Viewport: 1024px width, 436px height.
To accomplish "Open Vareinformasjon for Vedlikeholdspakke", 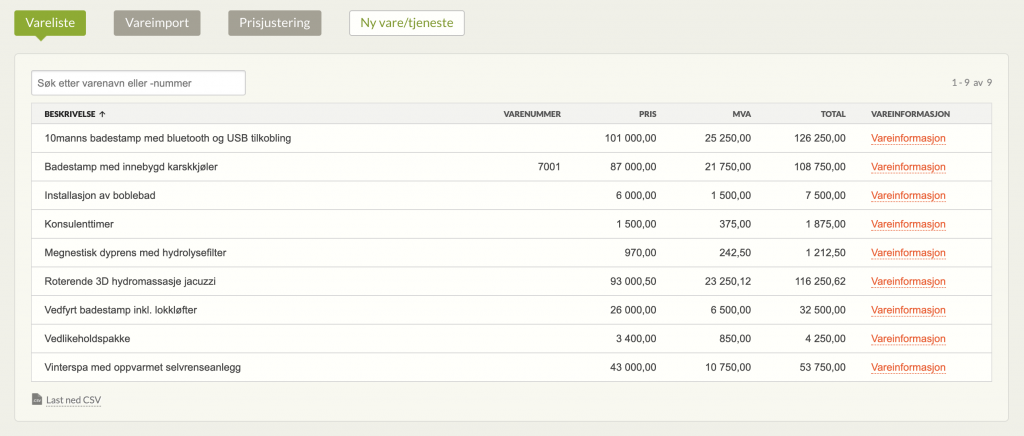I will click(x=908, y=339).
